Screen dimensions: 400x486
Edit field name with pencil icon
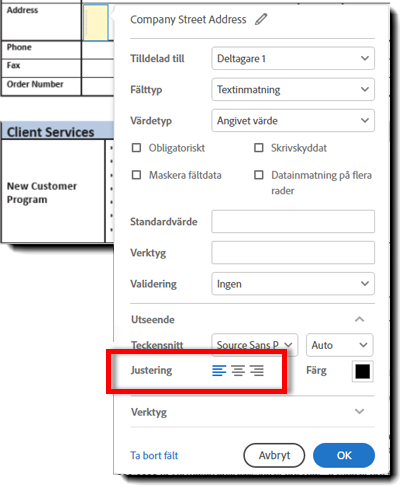pyautogui.click(x=261, y=19)
